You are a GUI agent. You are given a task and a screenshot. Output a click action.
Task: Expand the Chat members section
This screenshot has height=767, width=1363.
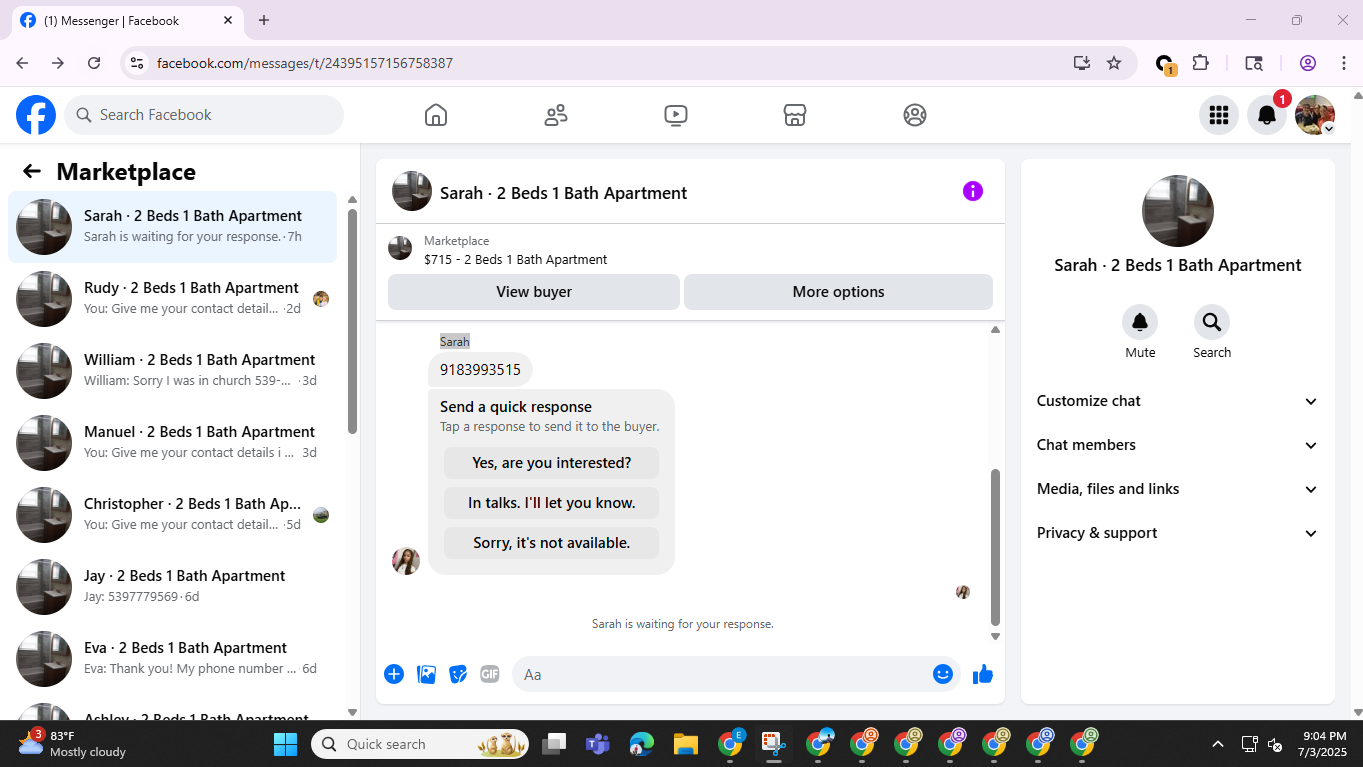(x=1178, y=445)
